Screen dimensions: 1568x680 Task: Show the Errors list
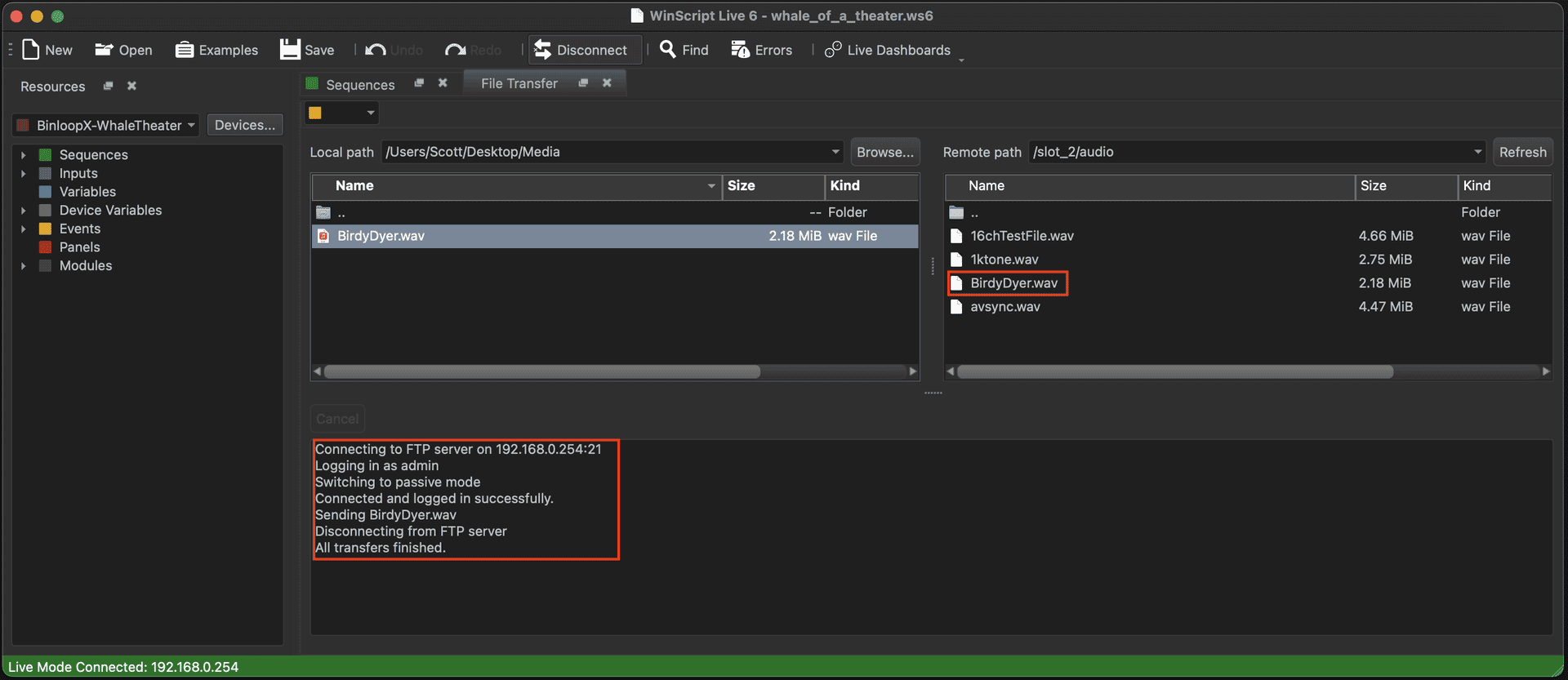pos(741,50)
